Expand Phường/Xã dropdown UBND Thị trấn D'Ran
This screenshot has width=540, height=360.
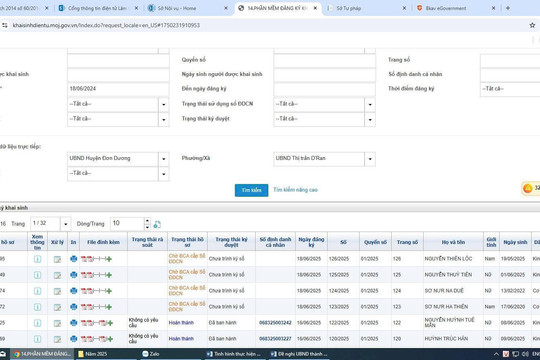coord(370,159)
